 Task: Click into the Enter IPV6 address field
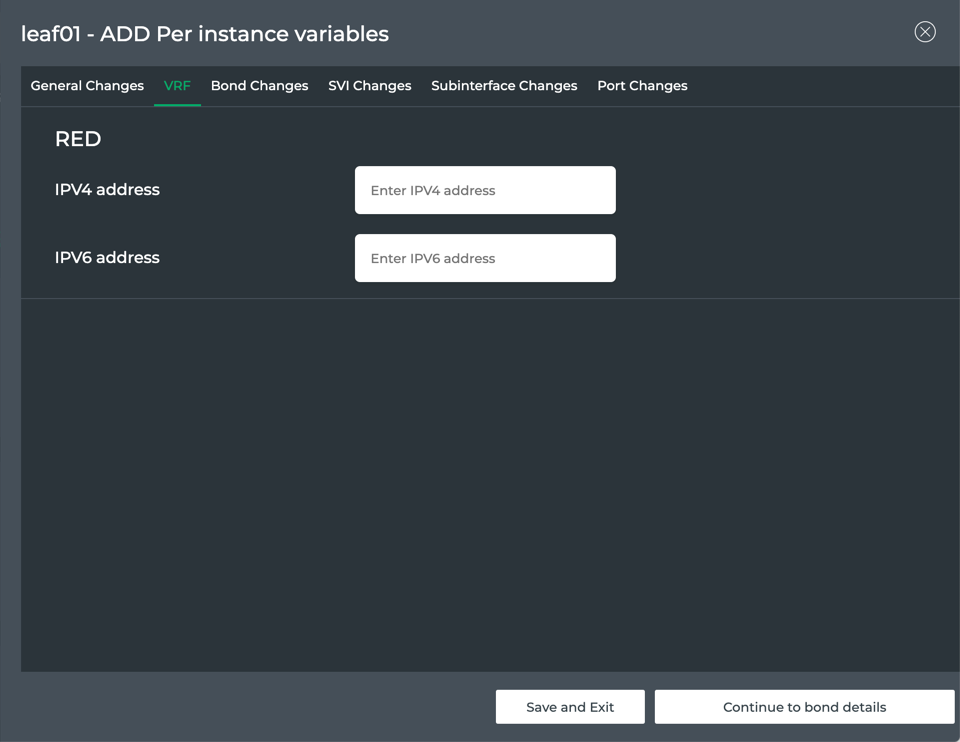click(485, 258)
